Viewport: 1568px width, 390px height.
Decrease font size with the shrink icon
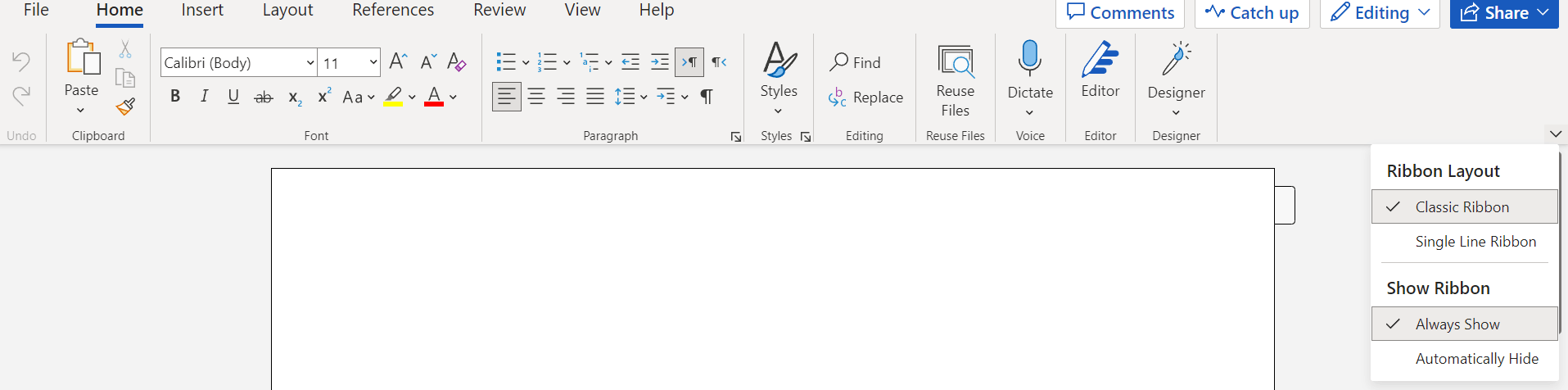click(428, 61)
